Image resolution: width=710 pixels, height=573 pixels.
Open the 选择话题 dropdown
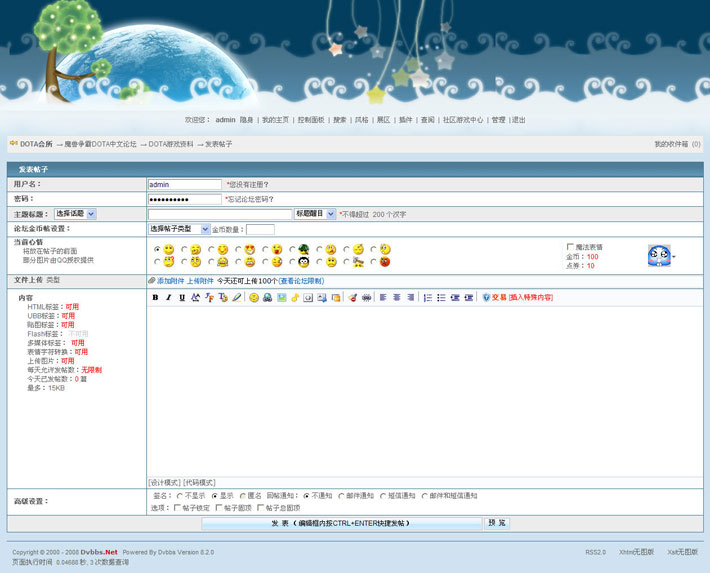pyautogui.click(x=75, y=214)
